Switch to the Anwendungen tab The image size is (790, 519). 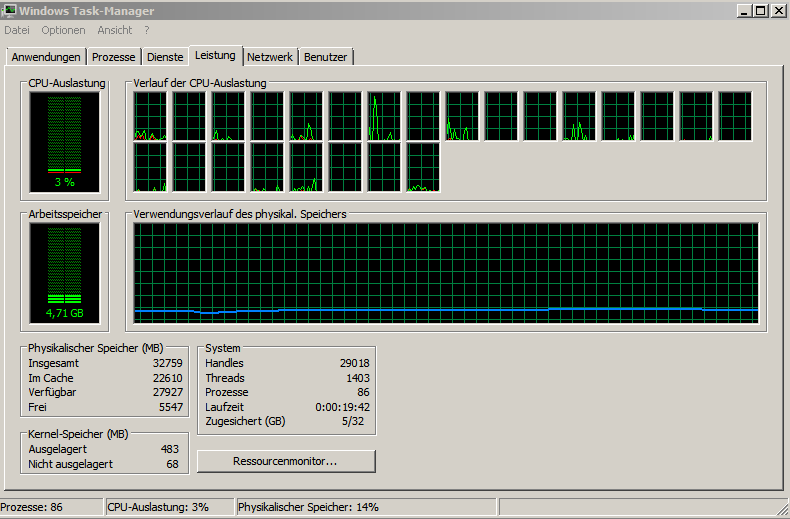(x=46, y=57)
